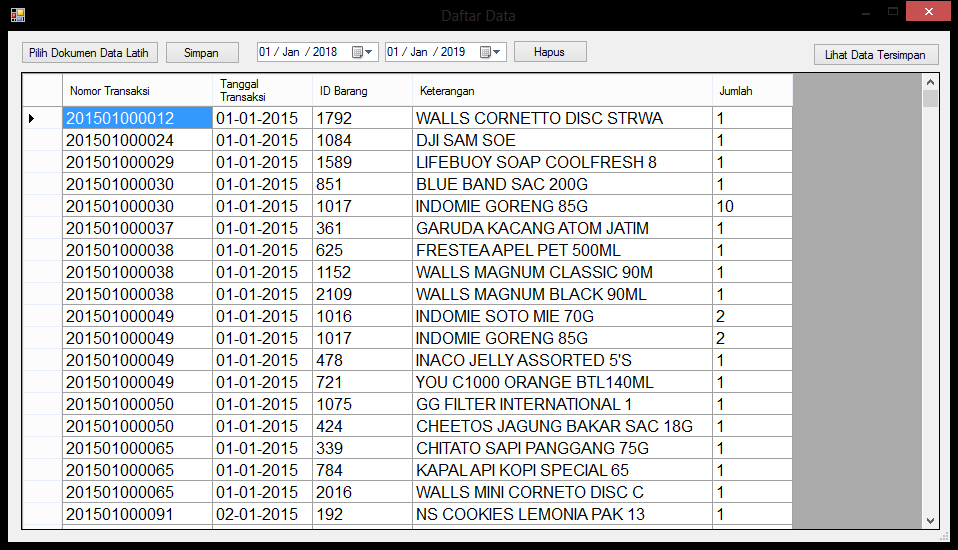Screen dimensions: 958x550
Task: Click the scrollbar up arrow of the grid
Action: tap(930, 83)
